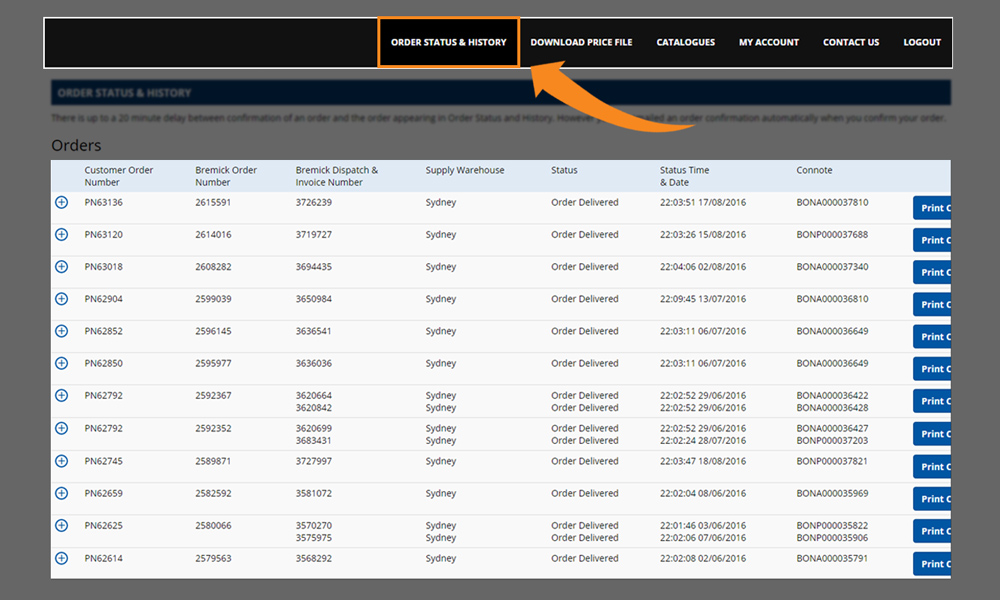Go to Catalogues in navigation bar
Screen dimensions: 1000x600
(685, 42)
